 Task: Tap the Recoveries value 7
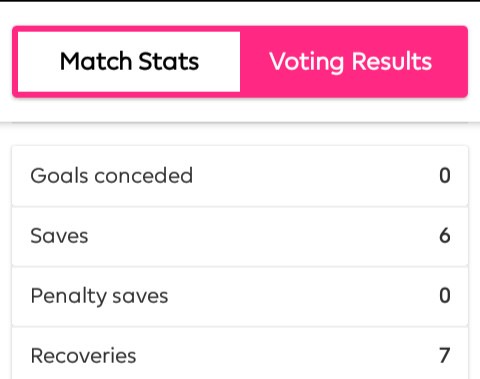445,356
